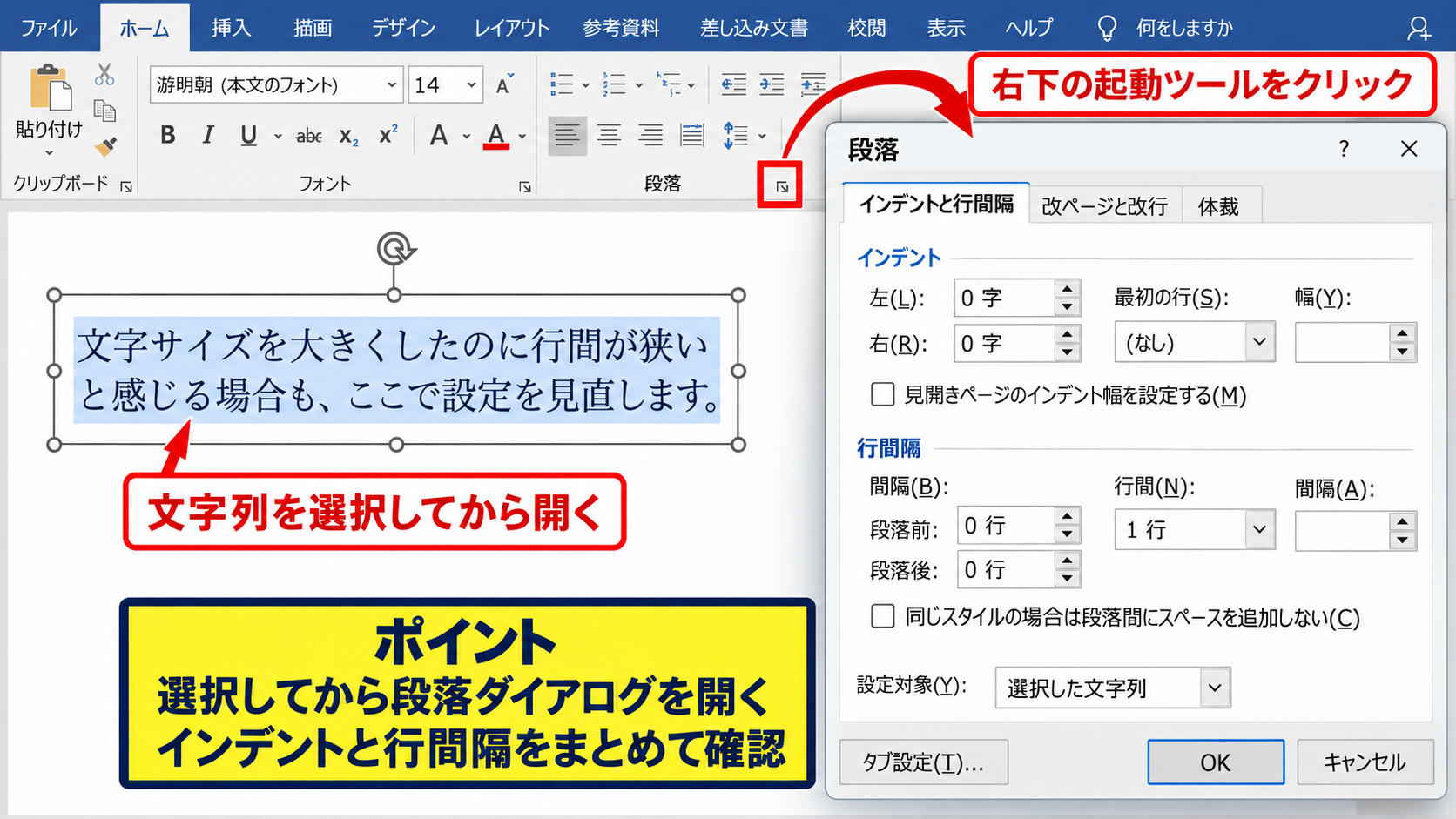Click the increase indent icon
1456x819 pixels.
pos(772,84)
